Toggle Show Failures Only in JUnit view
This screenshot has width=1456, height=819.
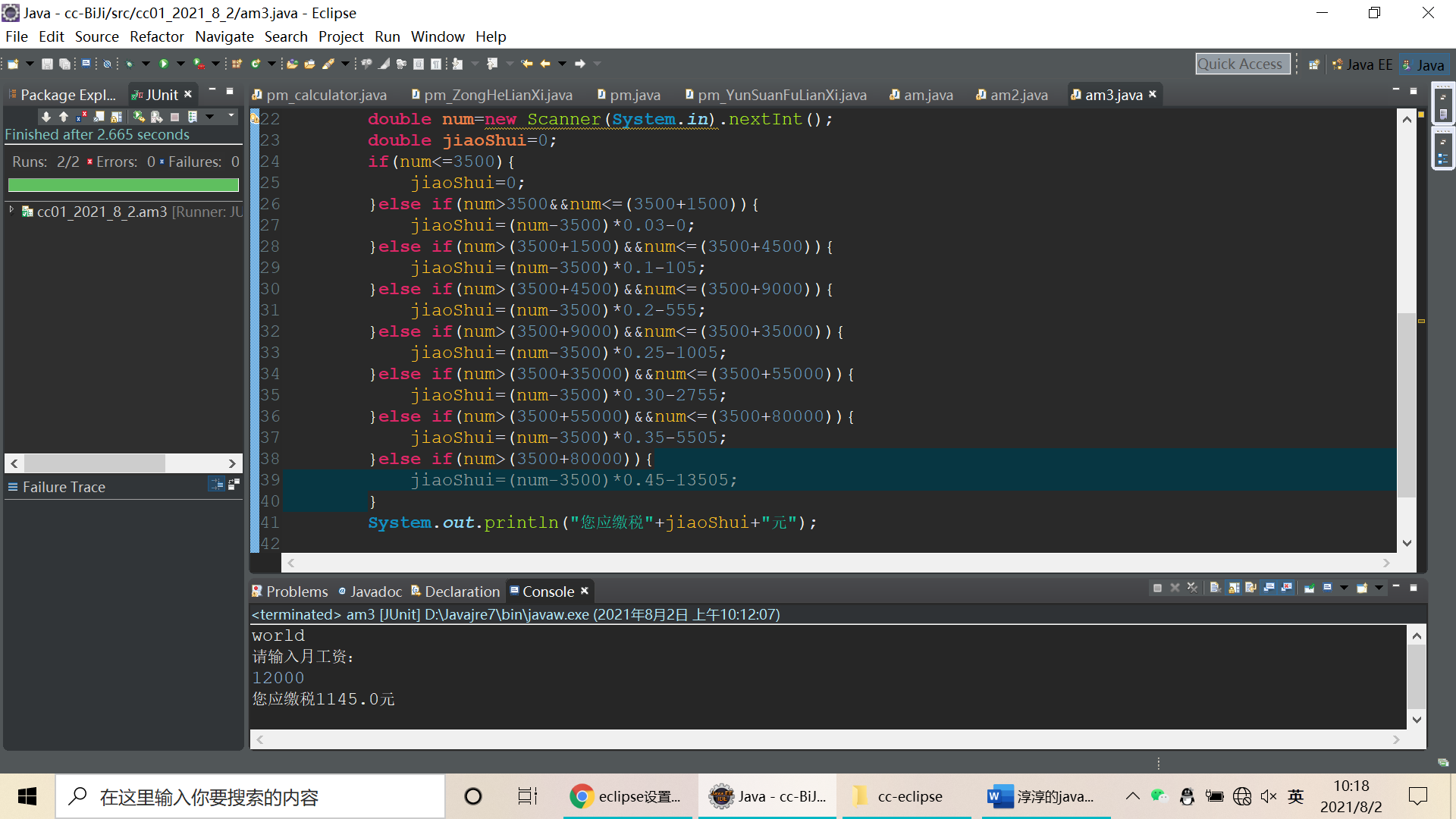[x=81, y=116]
